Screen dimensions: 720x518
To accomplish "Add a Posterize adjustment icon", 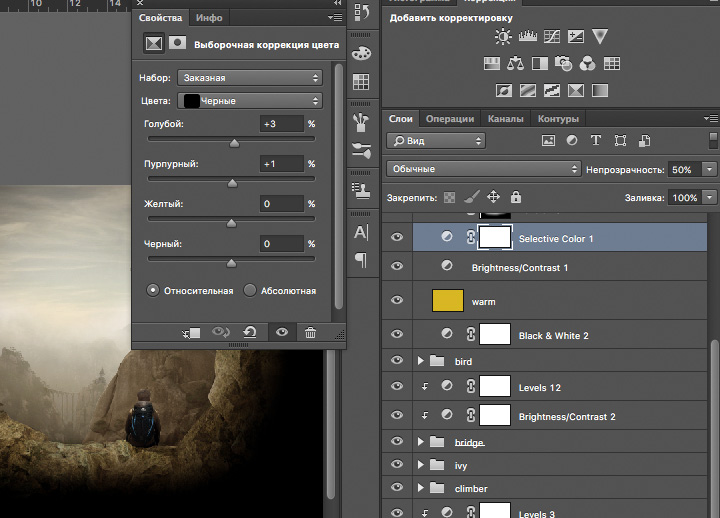I will pos(528,90).
